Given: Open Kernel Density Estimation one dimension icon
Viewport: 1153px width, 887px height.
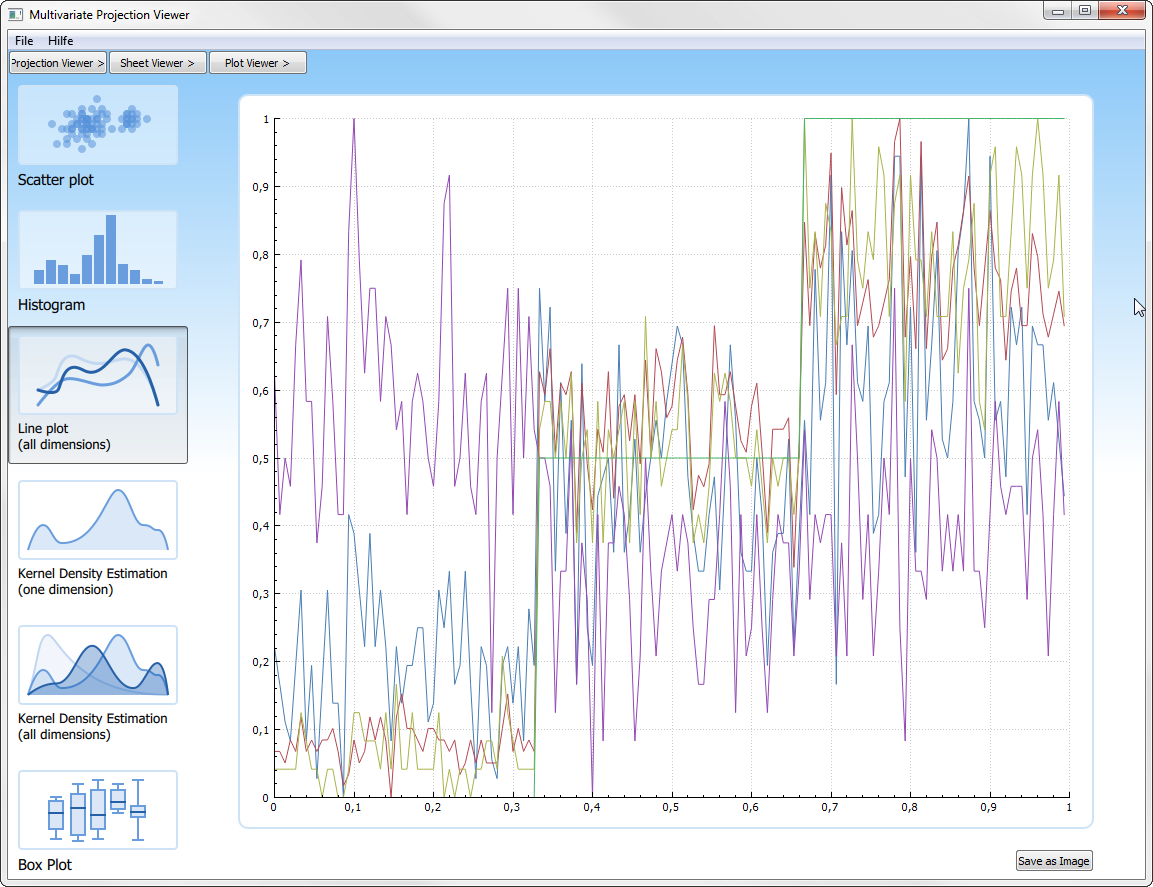Looking at the screenshot, I should pyautogui.click(x=98, y=520).
